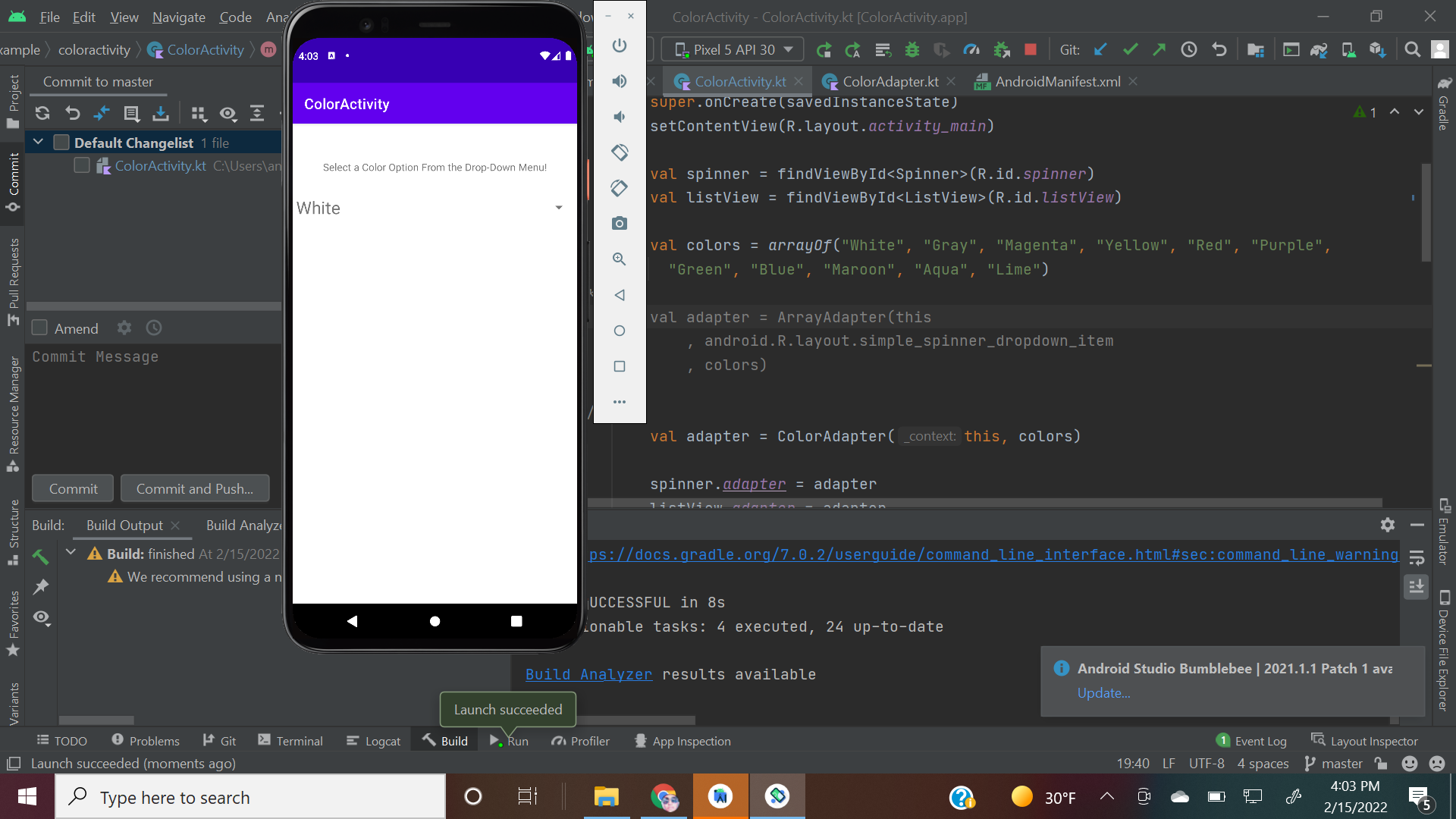Open the Navigate menu
This screenshot has width=1456, height=819.
coord(178,17)
